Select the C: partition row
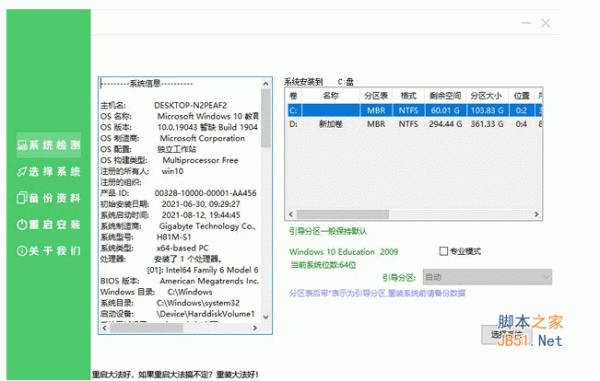 [x=414, y=111]
